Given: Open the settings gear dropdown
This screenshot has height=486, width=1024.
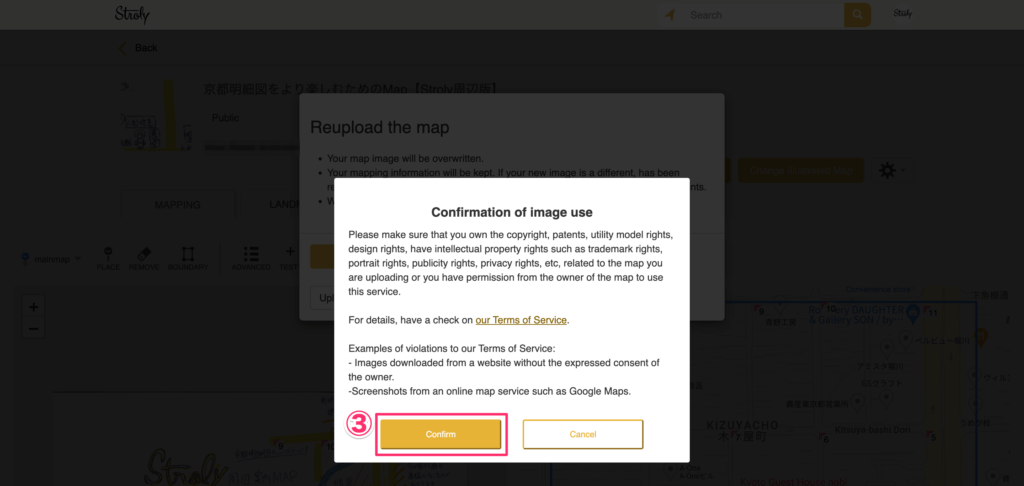Looking at the screenshot, I should click(x=891, y=170).
